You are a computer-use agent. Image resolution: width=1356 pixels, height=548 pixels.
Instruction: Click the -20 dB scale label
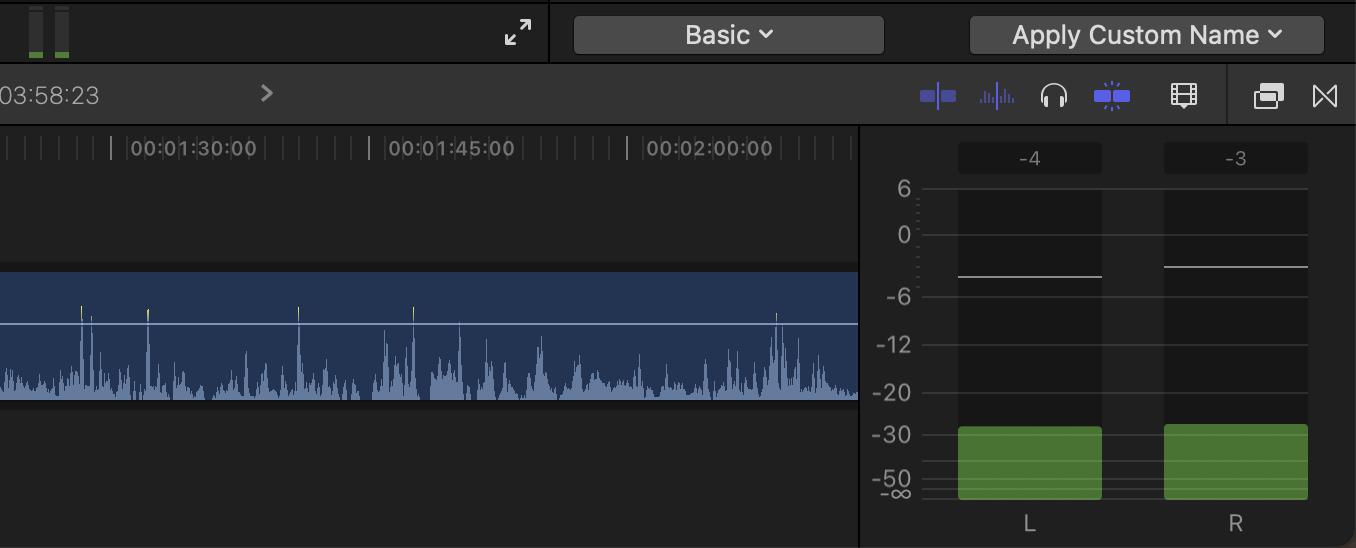[892, 393]
